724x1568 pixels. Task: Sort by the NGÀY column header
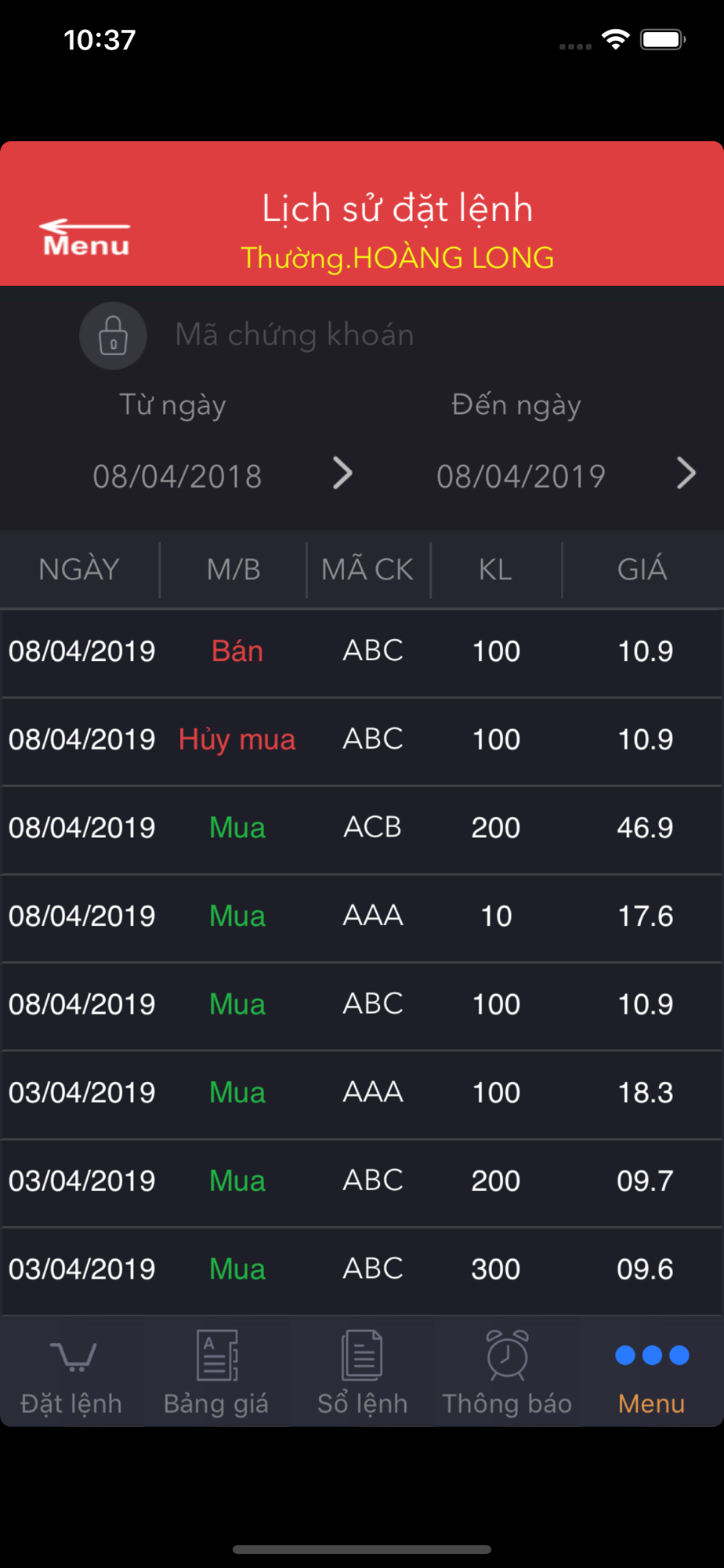pos(79,570)
